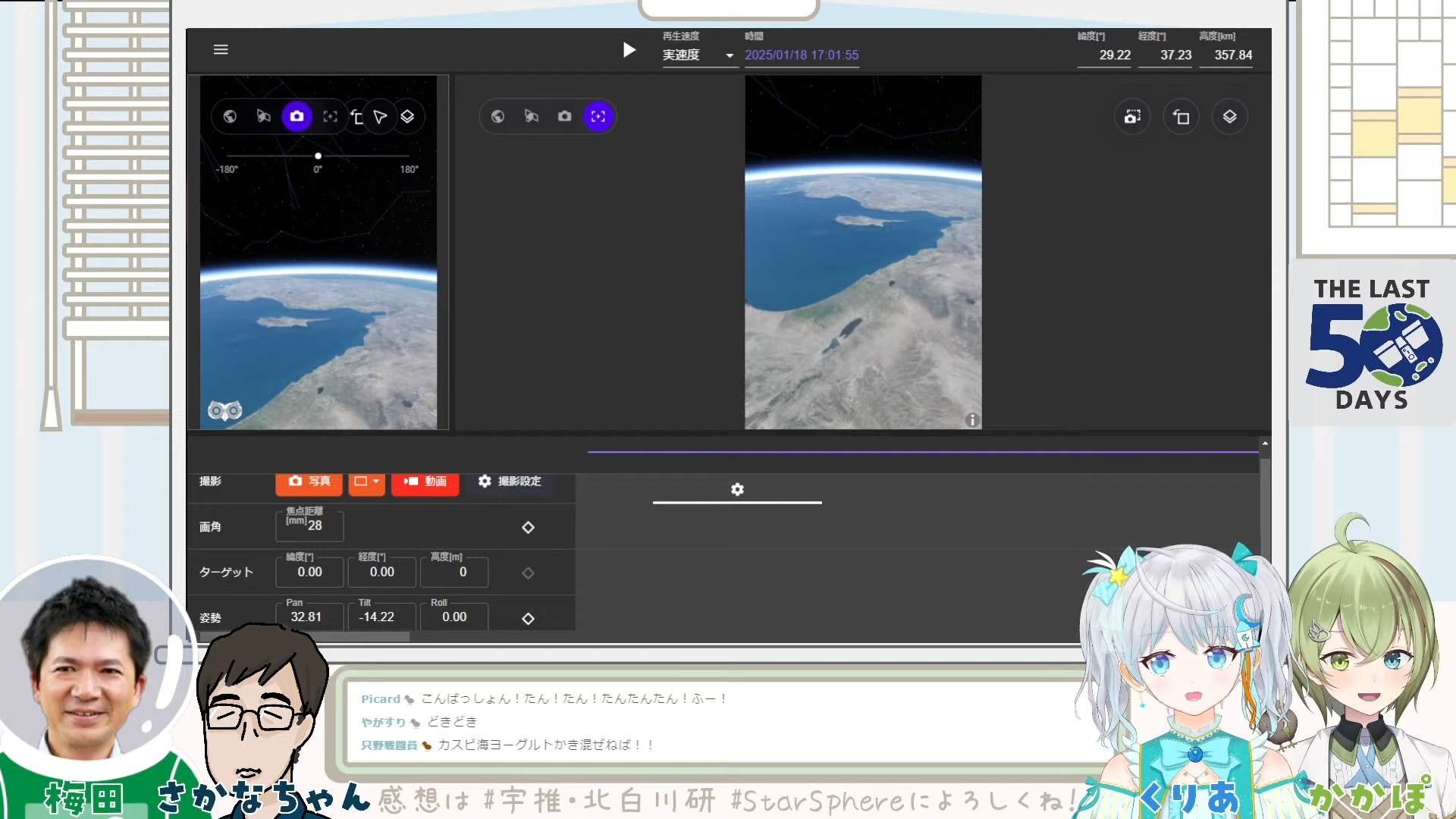Click the 動画 video record button
The height and width of the screenshot is (819, 1456).
[x=425, y=482]
